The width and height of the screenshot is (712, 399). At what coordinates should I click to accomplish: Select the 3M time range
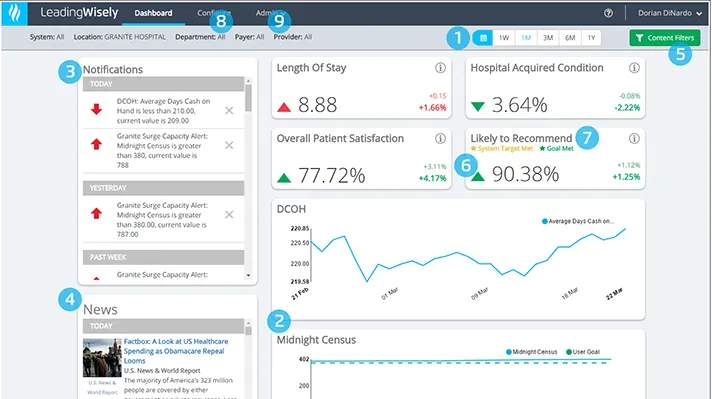pyautogui.click(x=548, y=38)
